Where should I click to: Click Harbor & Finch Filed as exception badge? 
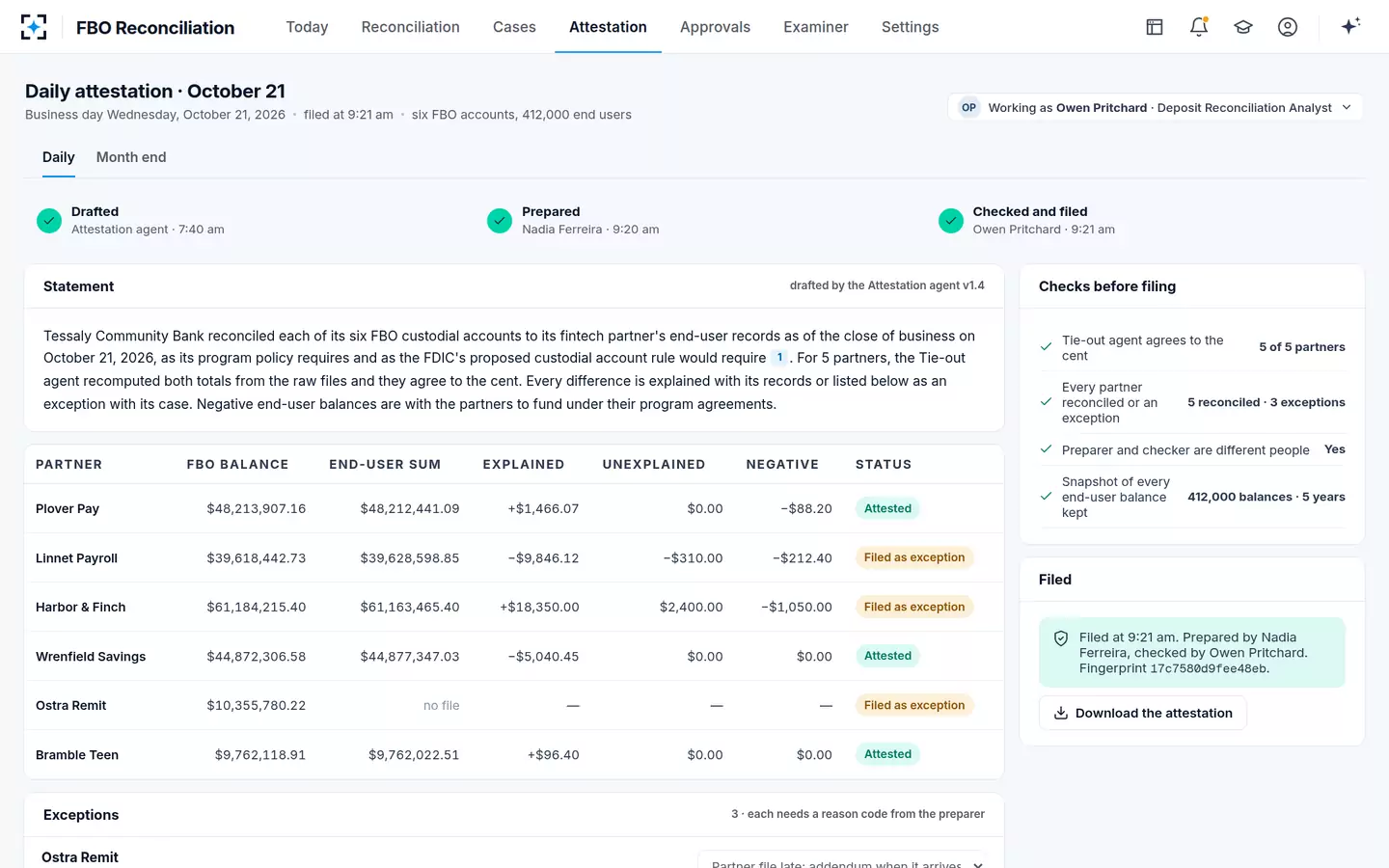pos(914,607)
